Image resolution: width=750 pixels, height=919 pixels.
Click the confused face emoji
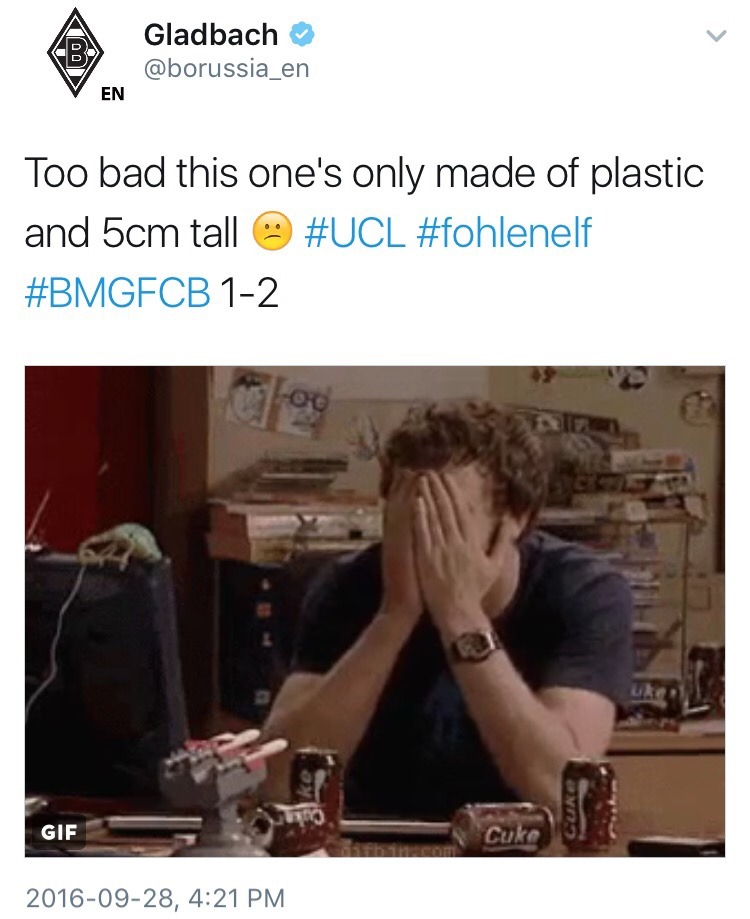click(x=272, y=232)
